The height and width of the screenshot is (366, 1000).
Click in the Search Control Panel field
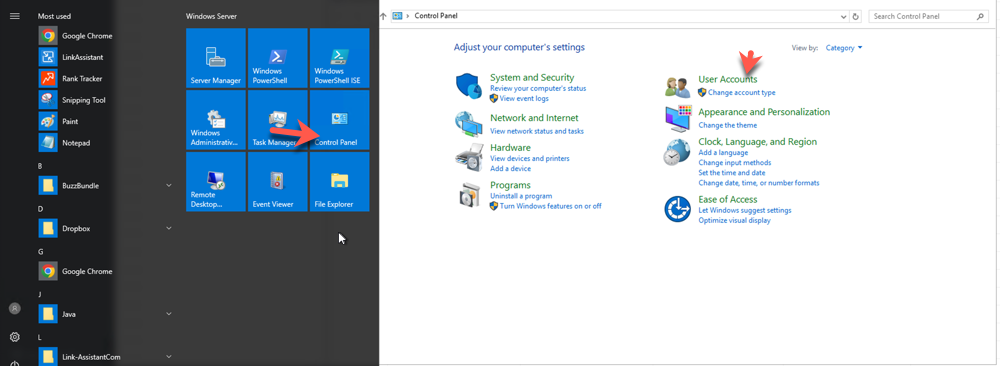coord(929,17)
